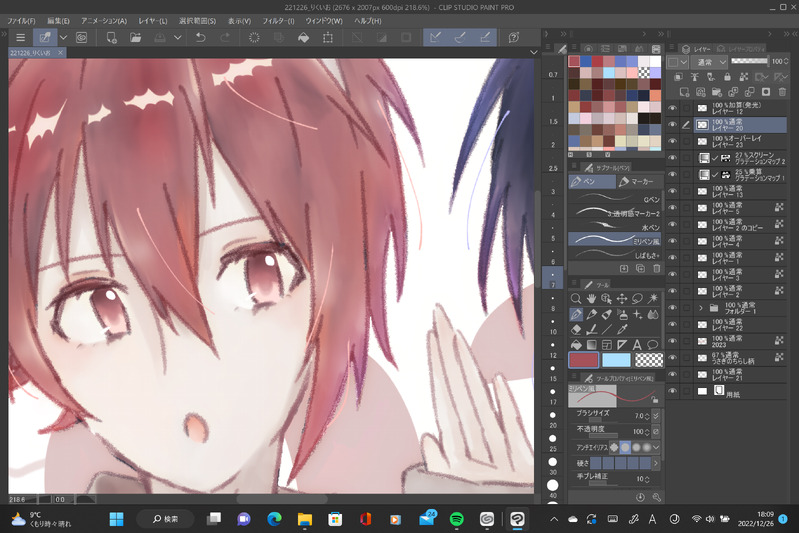The width and height of the screenshot is (799, 533).
Task: Click the scale/rotate transform icon
Action: pos(328,38)
